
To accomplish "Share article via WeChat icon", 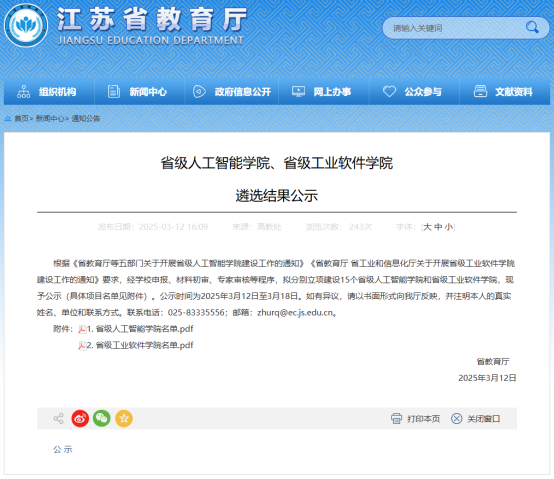I will [x=102, y=419].
